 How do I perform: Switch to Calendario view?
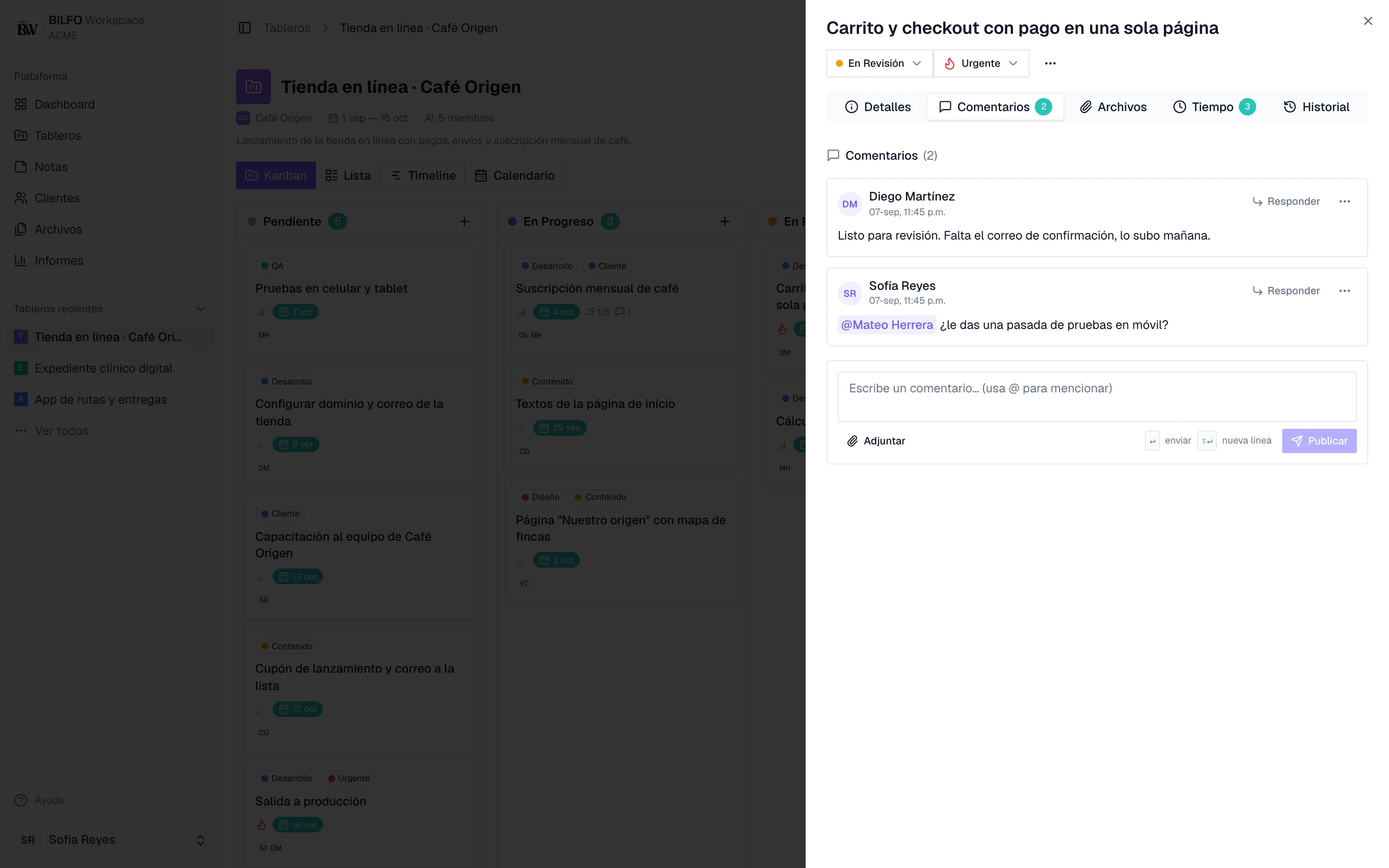click(515, 176)
